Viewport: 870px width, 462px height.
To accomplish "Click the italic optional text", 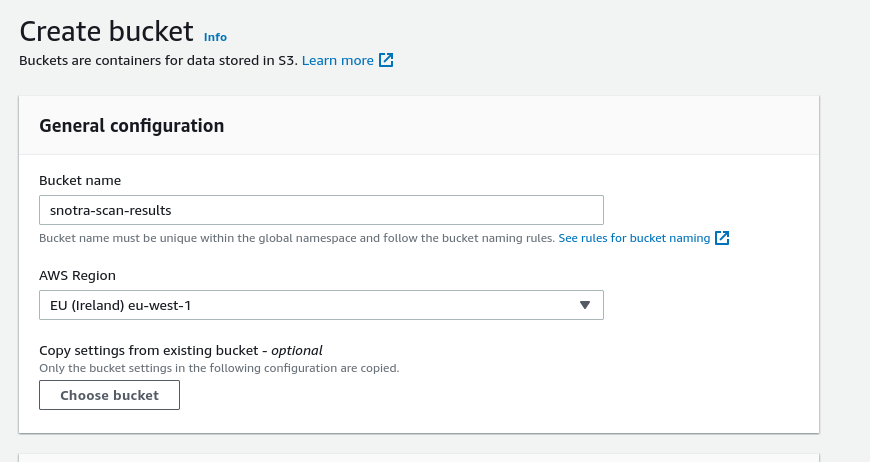I will pyautogui.click(x=297, y=350).
